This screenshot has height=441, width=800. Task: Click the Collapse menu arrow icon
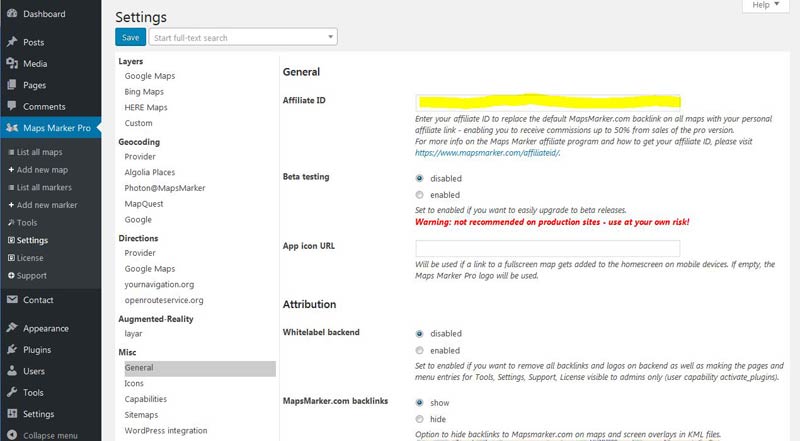click(x=12, y=435)
